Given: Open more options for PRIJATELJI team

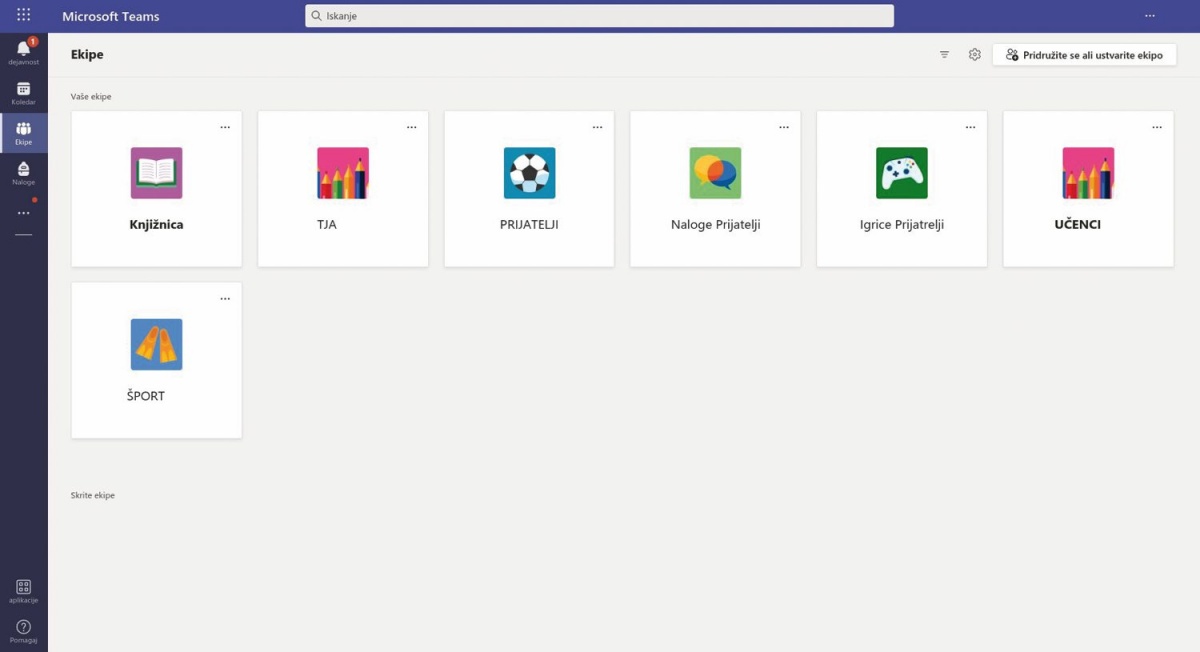Looking at the screenshot, I should point(597,127).
